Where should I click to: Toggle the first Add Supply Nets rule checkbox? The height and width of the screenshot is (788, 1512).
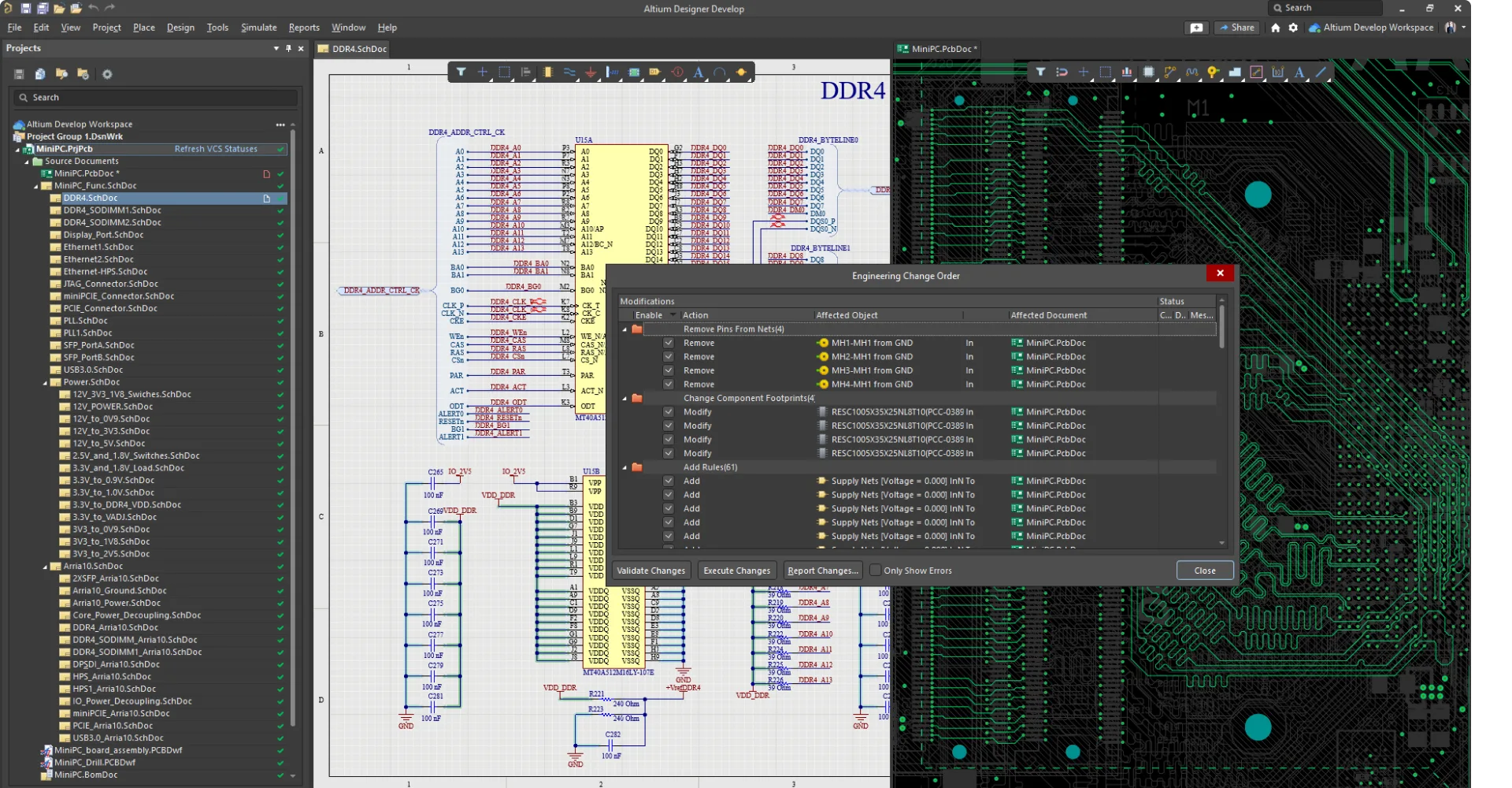[x=669, y=481]
